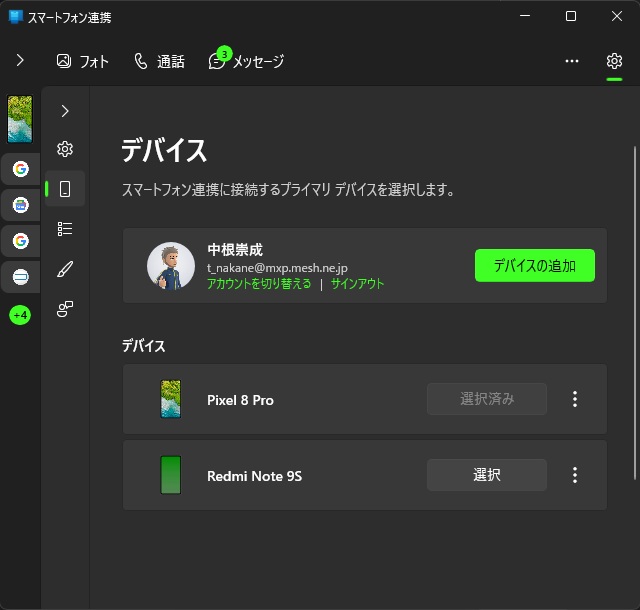Maximize the スマートフォン連携 window
Viewport: 640px width, 610px height.
point(571,16)
